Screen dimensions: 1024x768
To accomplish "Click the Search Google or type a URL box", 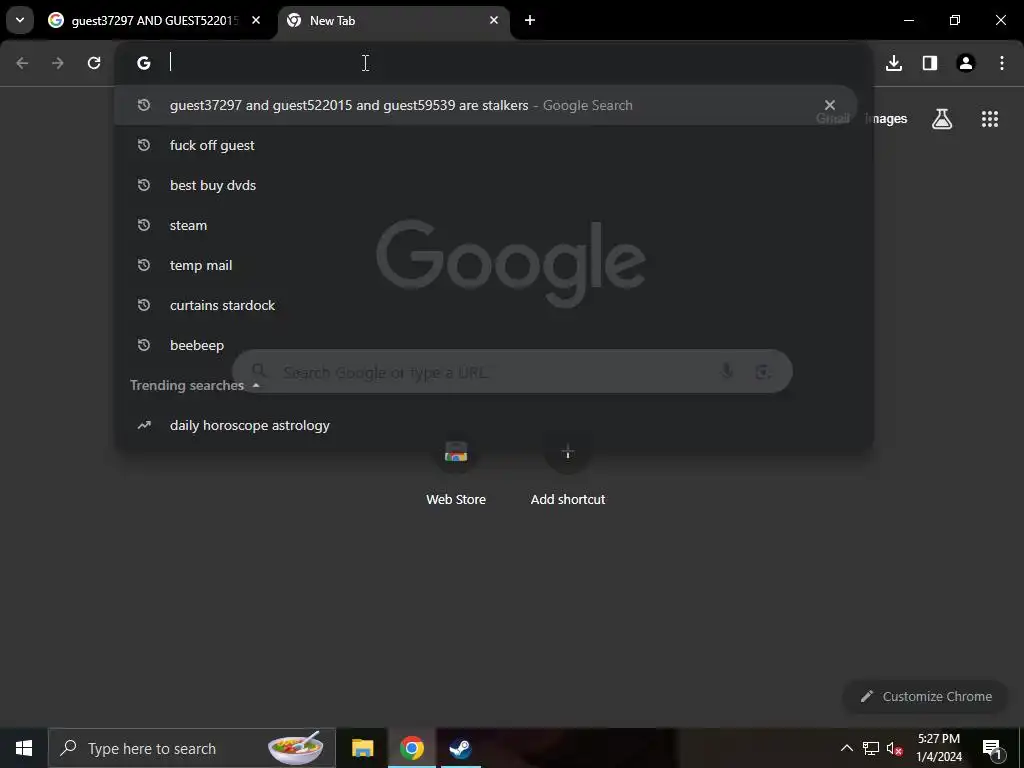I will (x=512, y=372).
